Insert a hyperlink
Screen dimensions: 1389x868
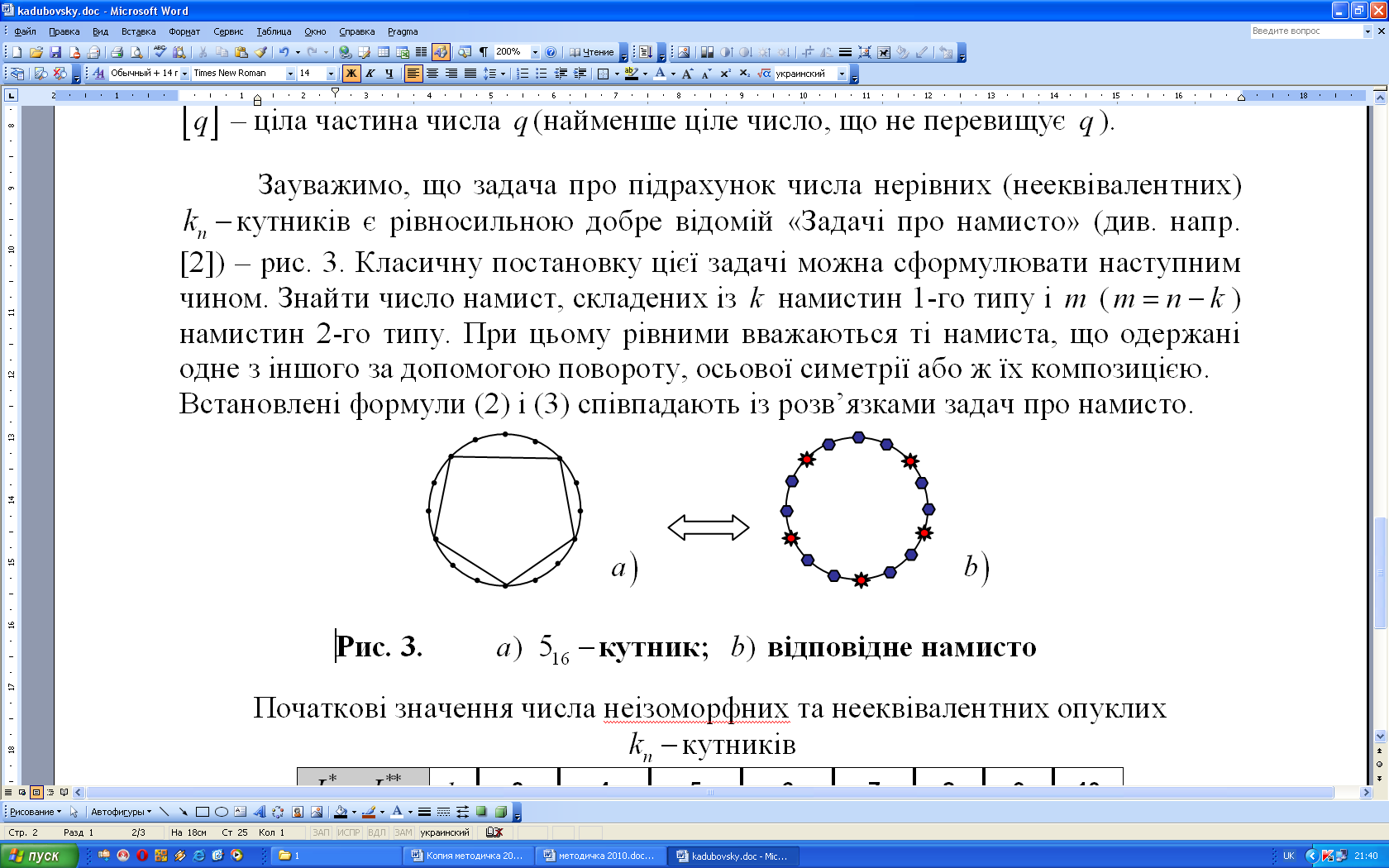[346, 52]
